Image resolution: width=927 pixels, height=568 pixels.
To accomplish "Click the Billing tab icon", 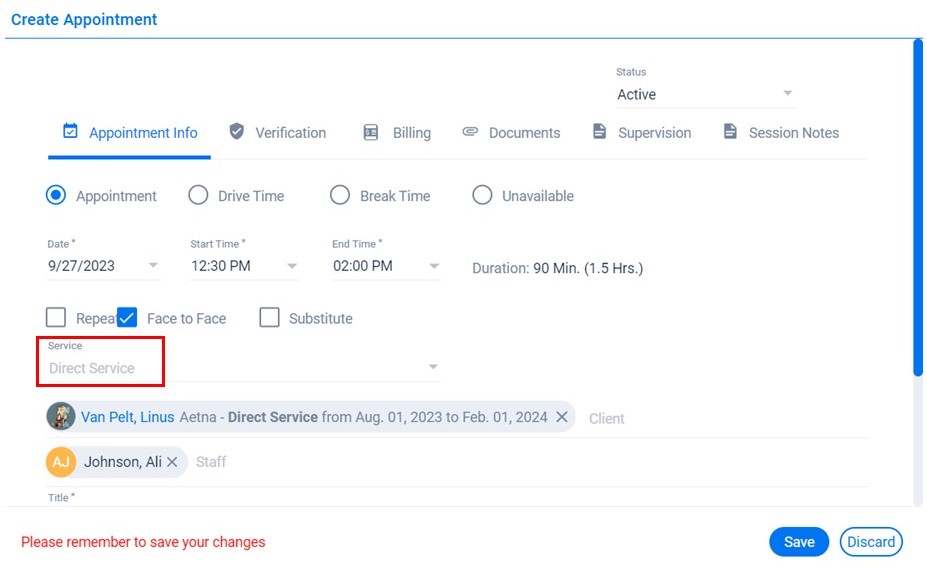I will pyautogui.click(x=371, y=132).
